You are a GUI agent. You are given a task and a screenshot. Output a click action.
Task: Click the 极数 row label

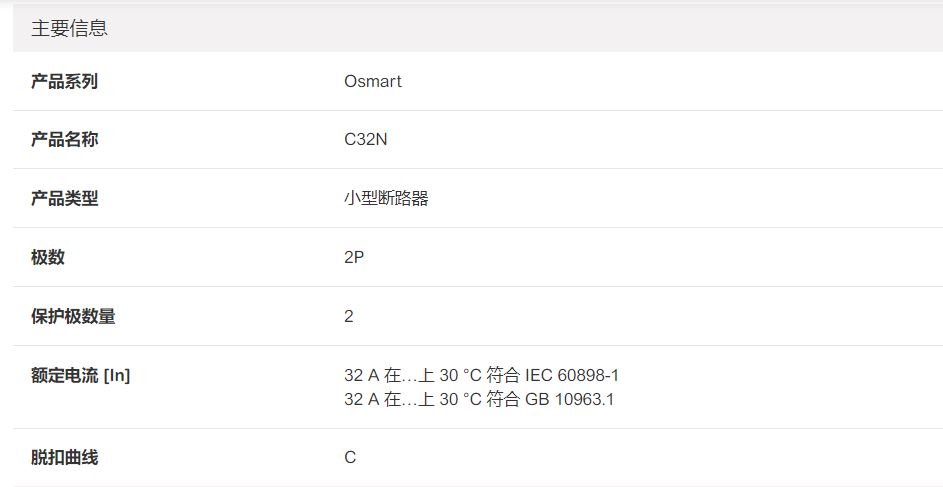[48, 257]
